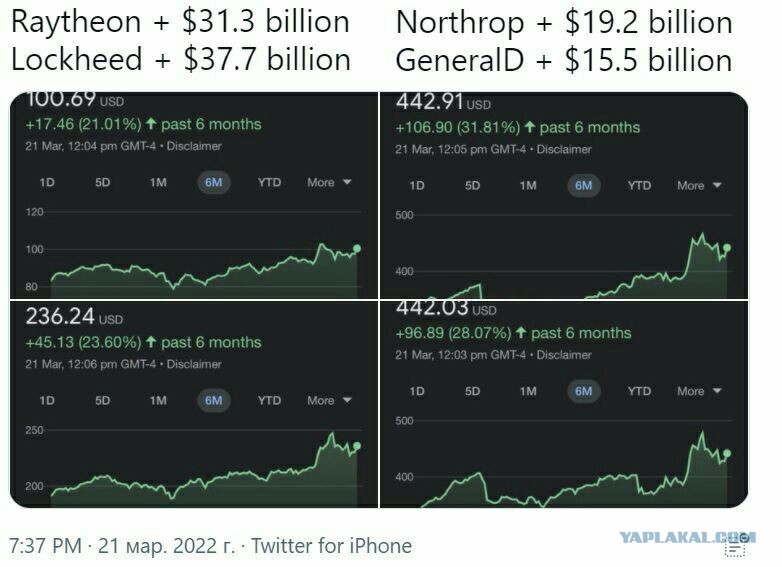The width and height of the screenshot is (782, 567).
Task: Click Disclaimer link under 442.91 quote
Action: (x=564, y=149)
